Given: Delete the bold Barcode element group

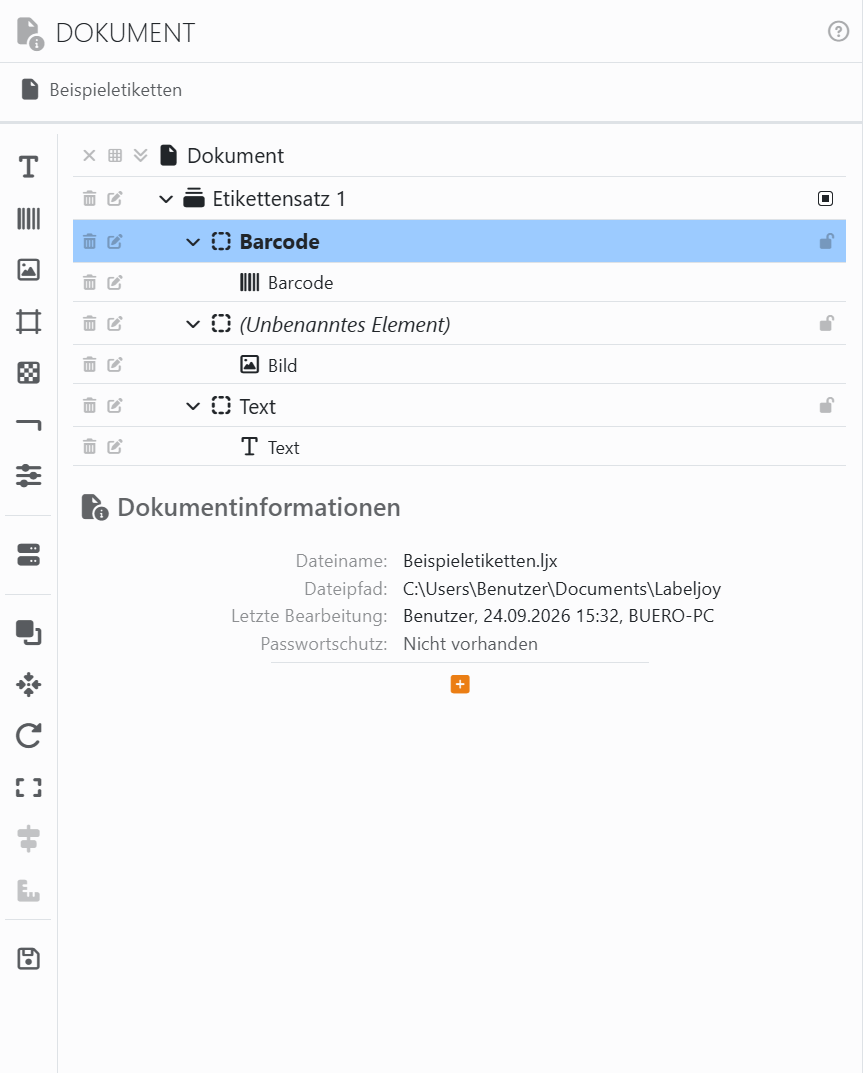Looking at the screenshot, I should [89, 241].
